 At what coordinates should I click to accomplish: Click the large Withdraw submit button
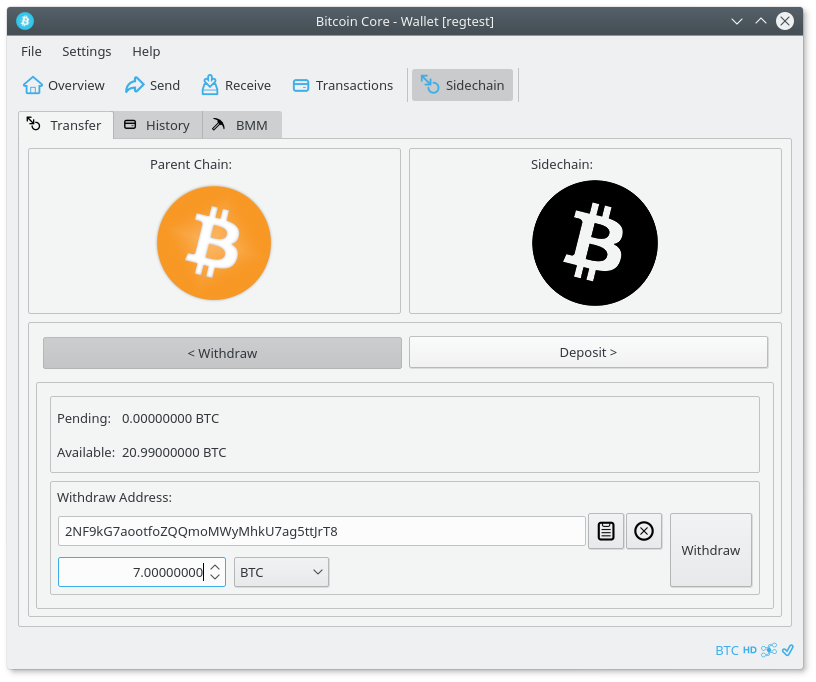tap(710, 550)
